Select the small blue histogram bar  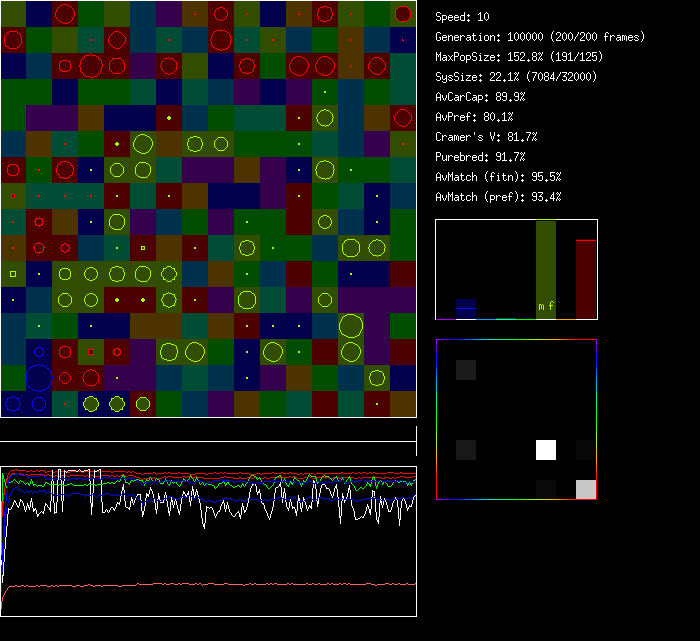click(465, 309)
